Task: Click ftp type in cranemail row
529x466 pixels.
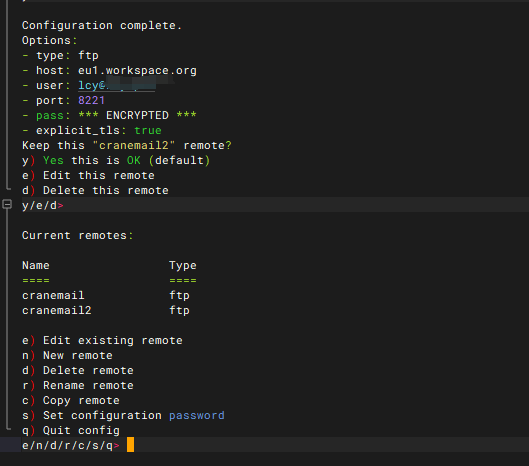Action: [179, 295]
